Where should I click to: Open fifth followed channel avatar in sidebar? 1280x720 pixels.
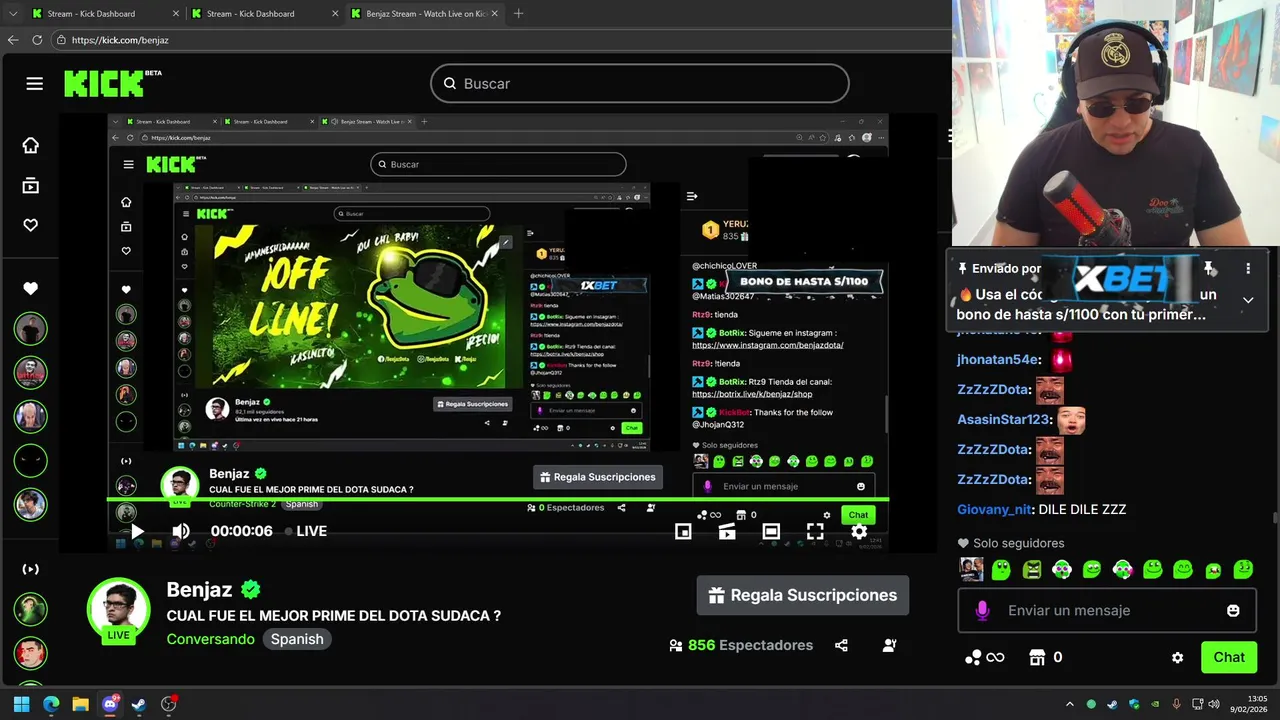point(31,504)
